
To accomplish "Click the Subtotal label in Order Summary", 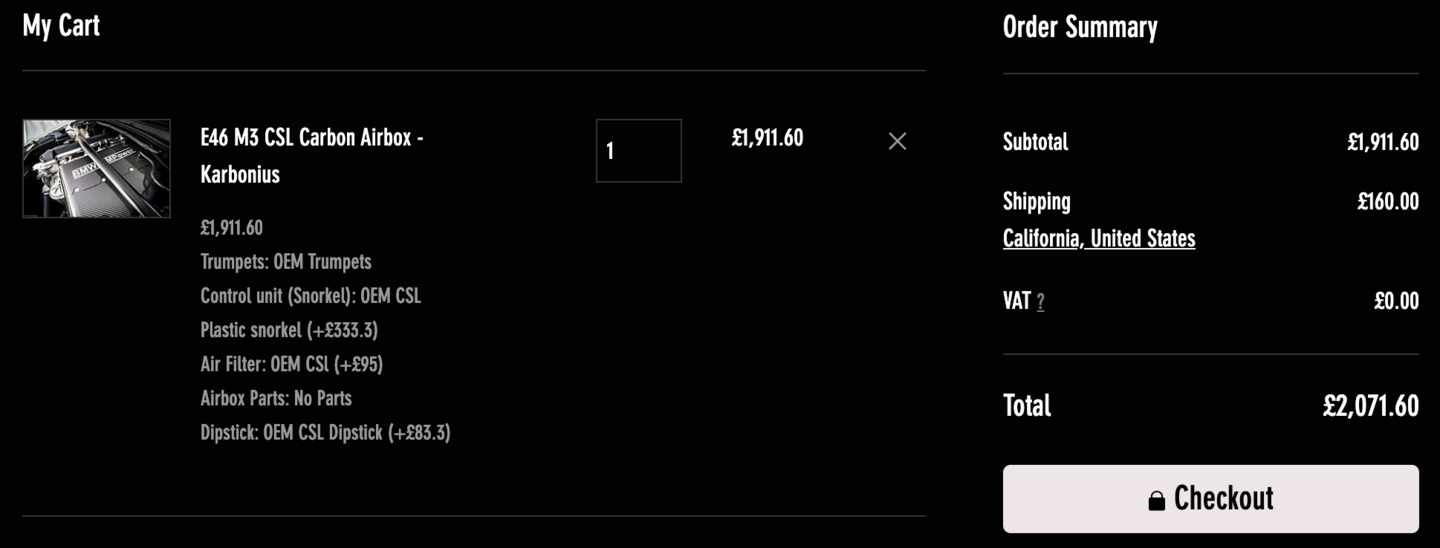I will point(1036,142).
